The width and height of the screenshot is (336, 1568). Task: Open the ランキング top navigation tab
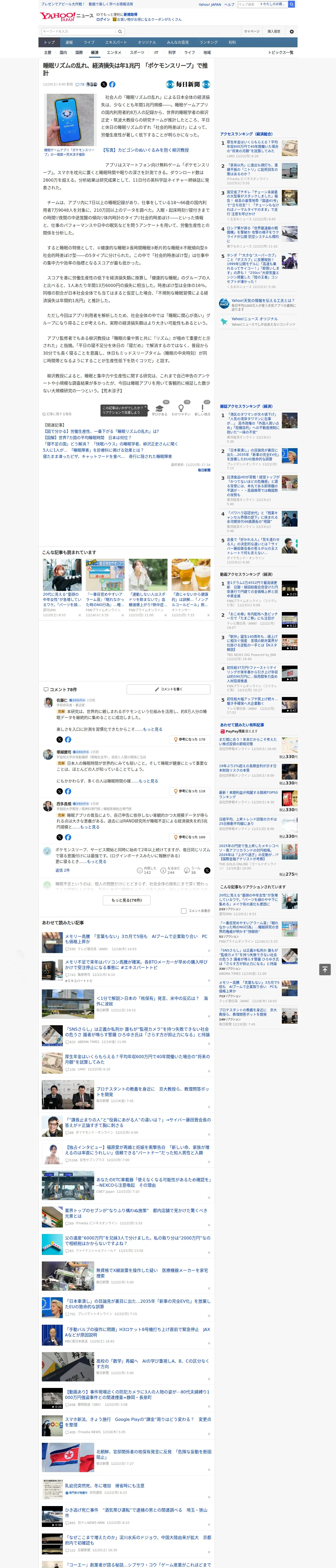[209, 43]
